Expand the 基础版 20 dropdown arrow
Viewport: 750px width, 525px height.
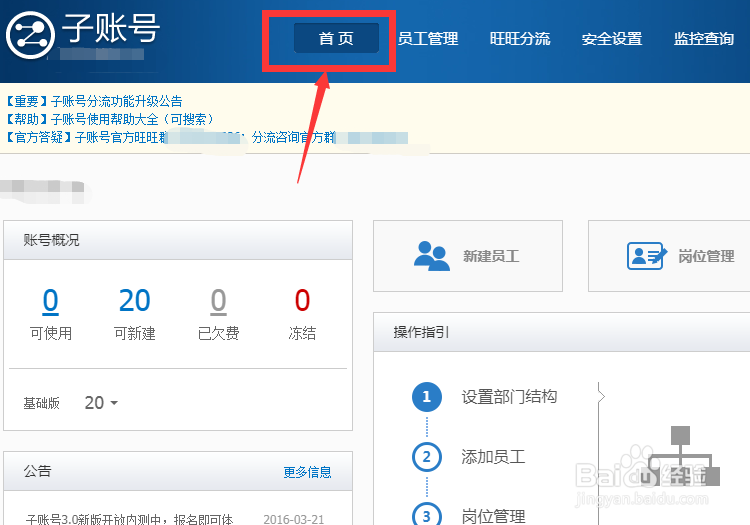114,403
